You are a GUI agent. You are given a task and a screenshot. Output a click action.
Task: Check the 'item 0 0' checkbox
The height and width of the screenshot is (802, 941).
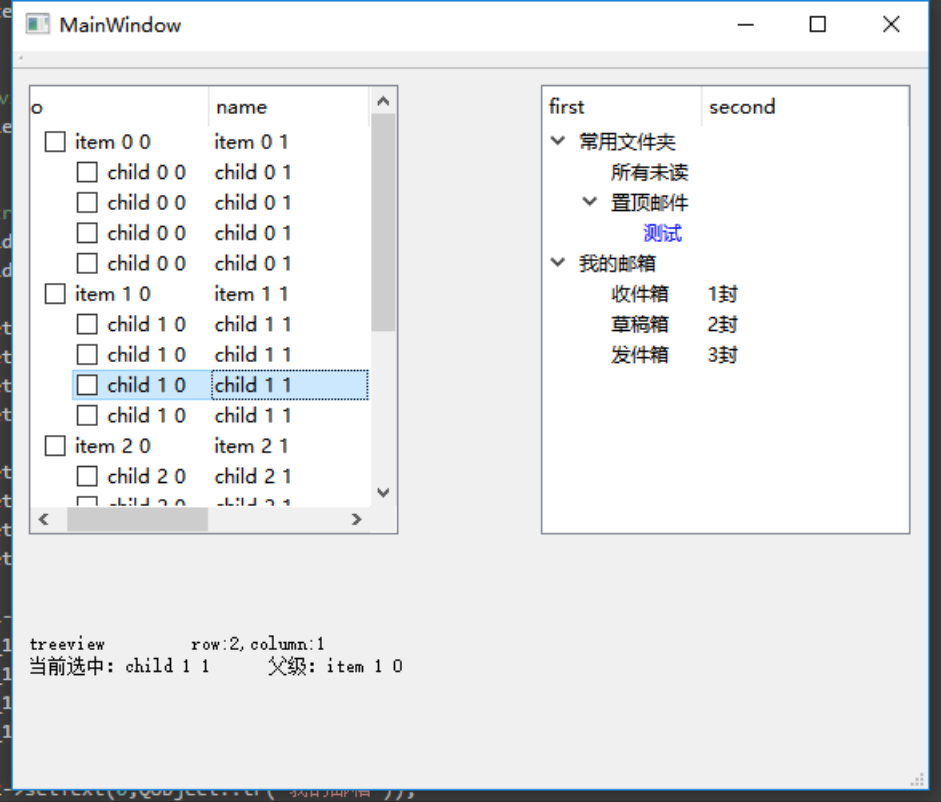pyautogui.click(x=55, y=142)
